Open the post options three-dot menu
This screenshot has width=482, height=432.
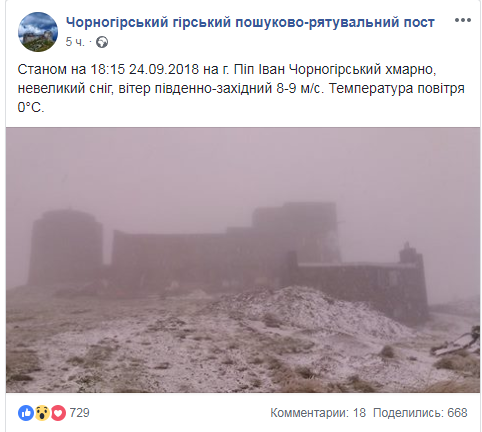pos(463,20)
